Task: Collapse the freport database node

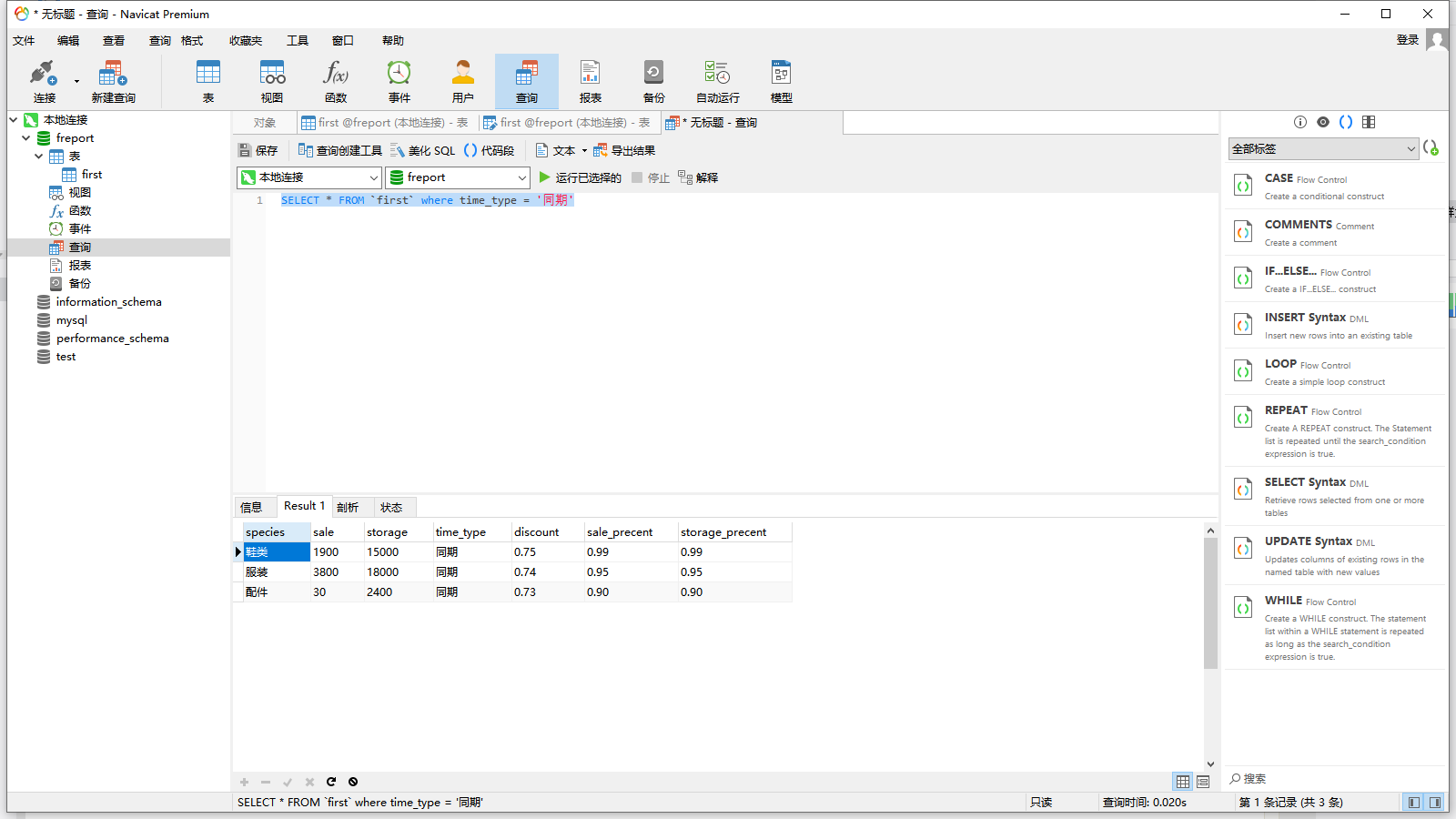Action: point(26,137)
